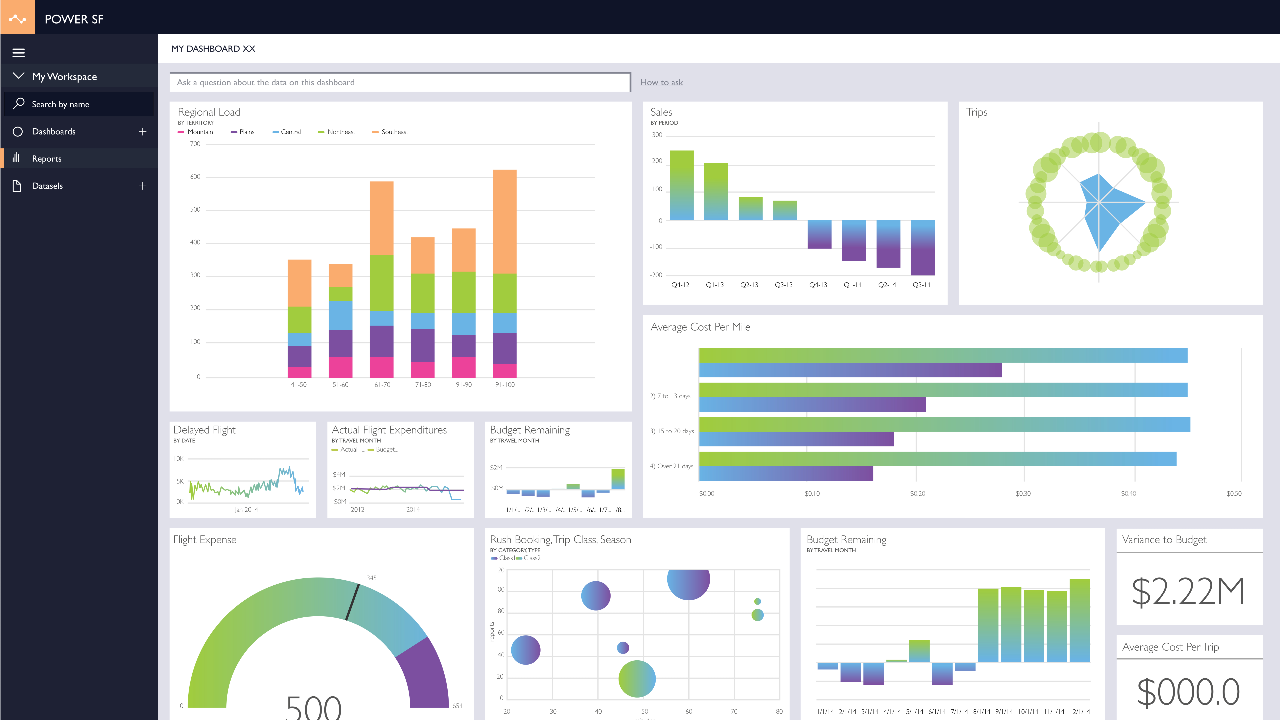The image size is (1280, 720).
Task: Open the Delayed Flight line chart tile
Action: point(243,469)
